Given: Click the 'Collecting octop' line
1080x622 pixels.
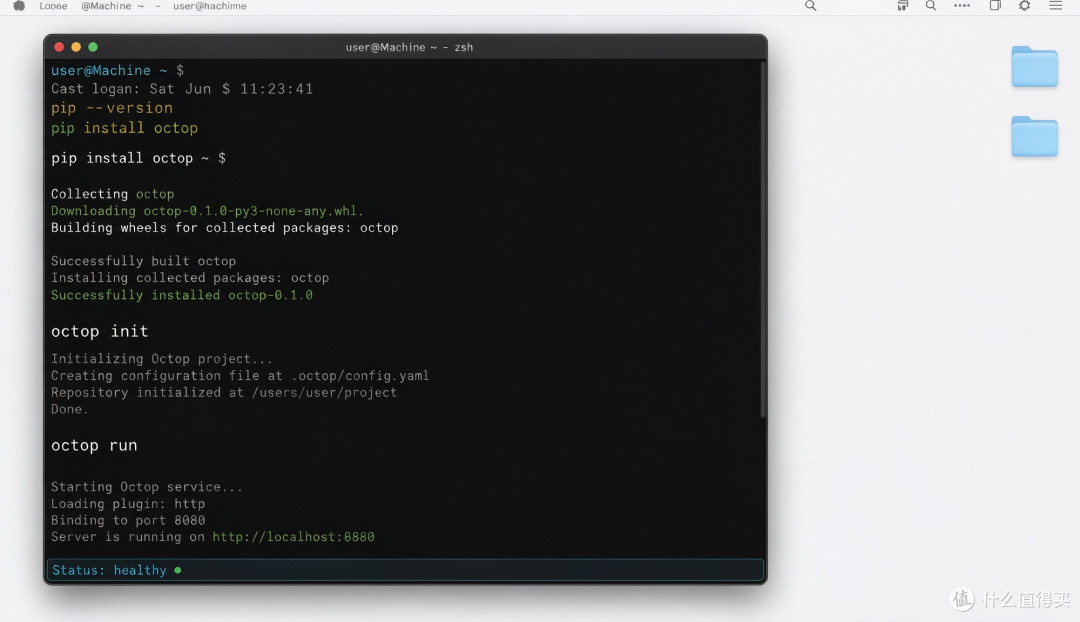Looking at the screenshot, I should (112, 194).
